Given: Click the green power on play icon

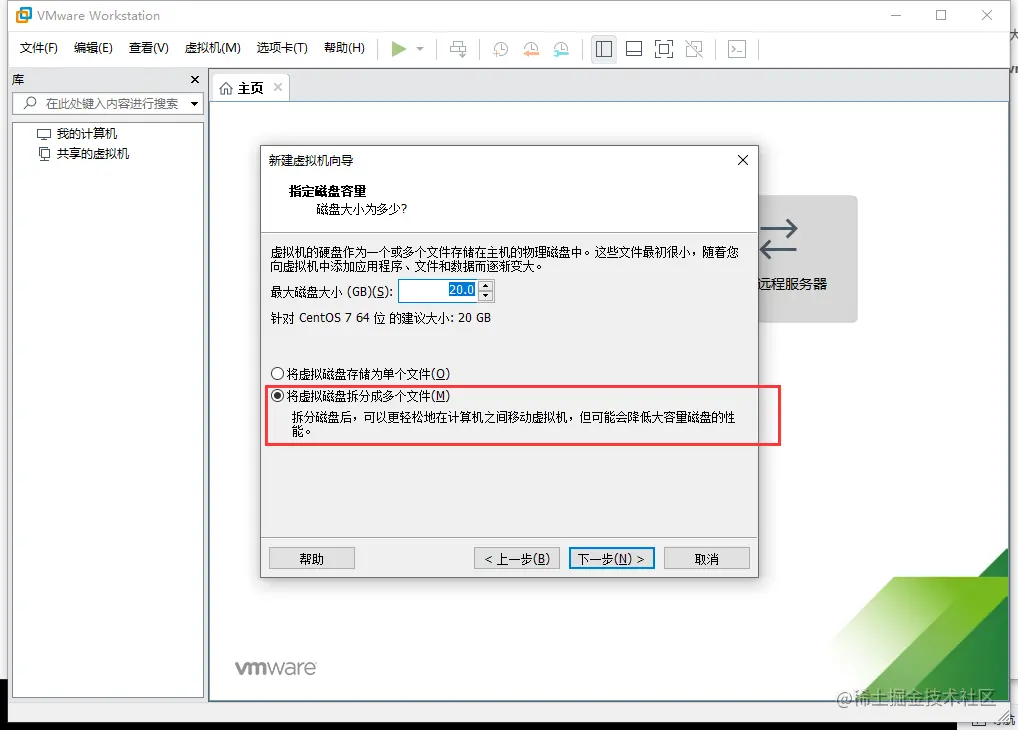Looking at the screenshot, I should tap(399, 49).
